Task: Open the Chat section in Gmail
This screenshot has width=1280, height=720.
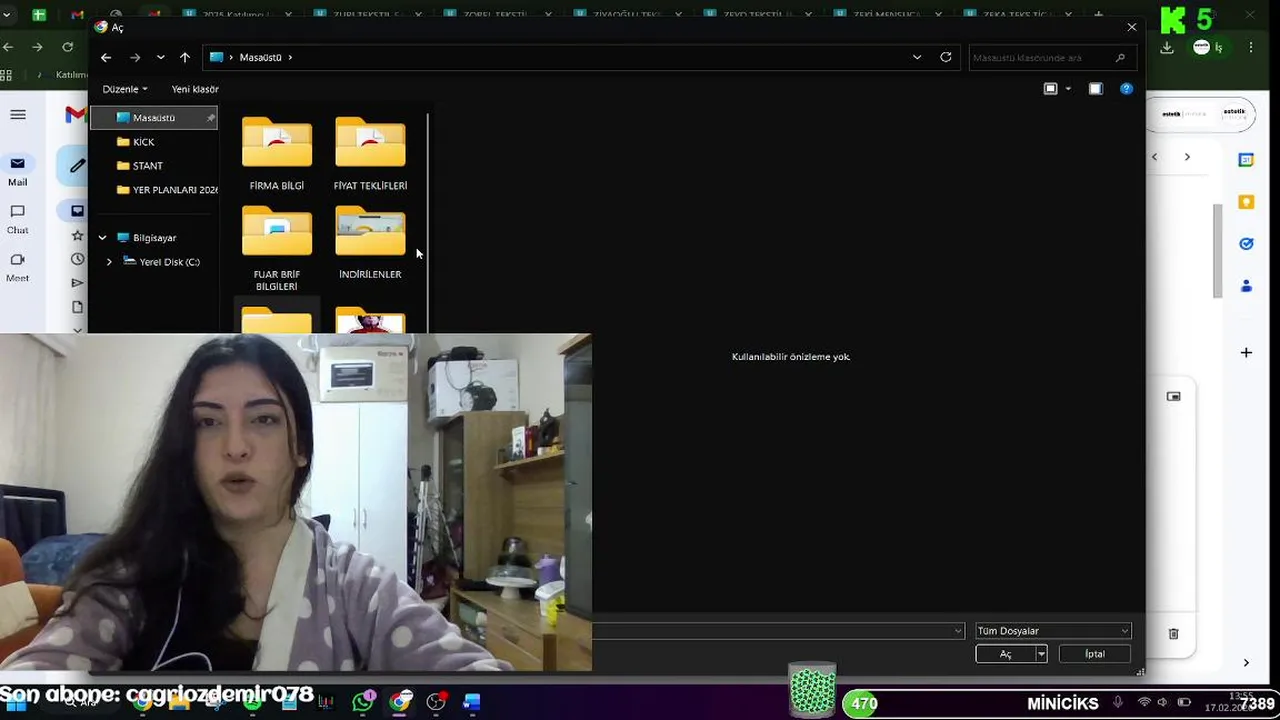Action: click(18, 219)
